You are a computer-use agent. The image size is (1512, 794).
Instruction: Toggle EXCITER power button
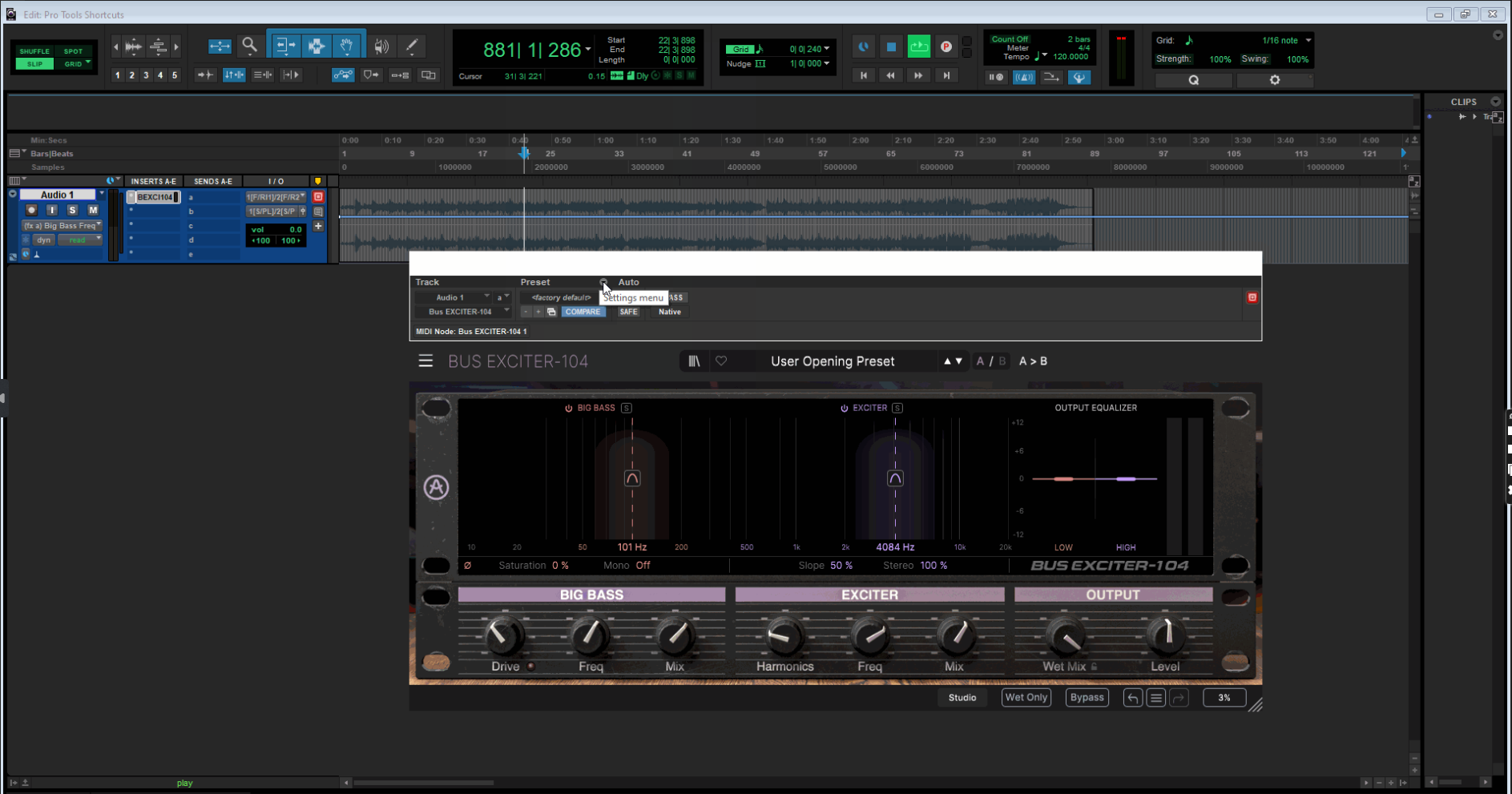coord(844,408)
